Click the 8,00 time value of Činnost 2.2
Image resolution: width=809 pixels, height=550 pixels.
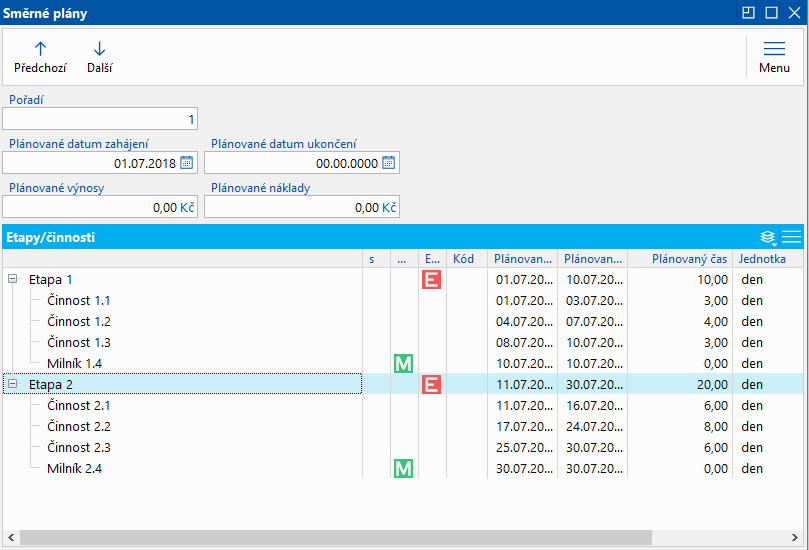(716, 427)
